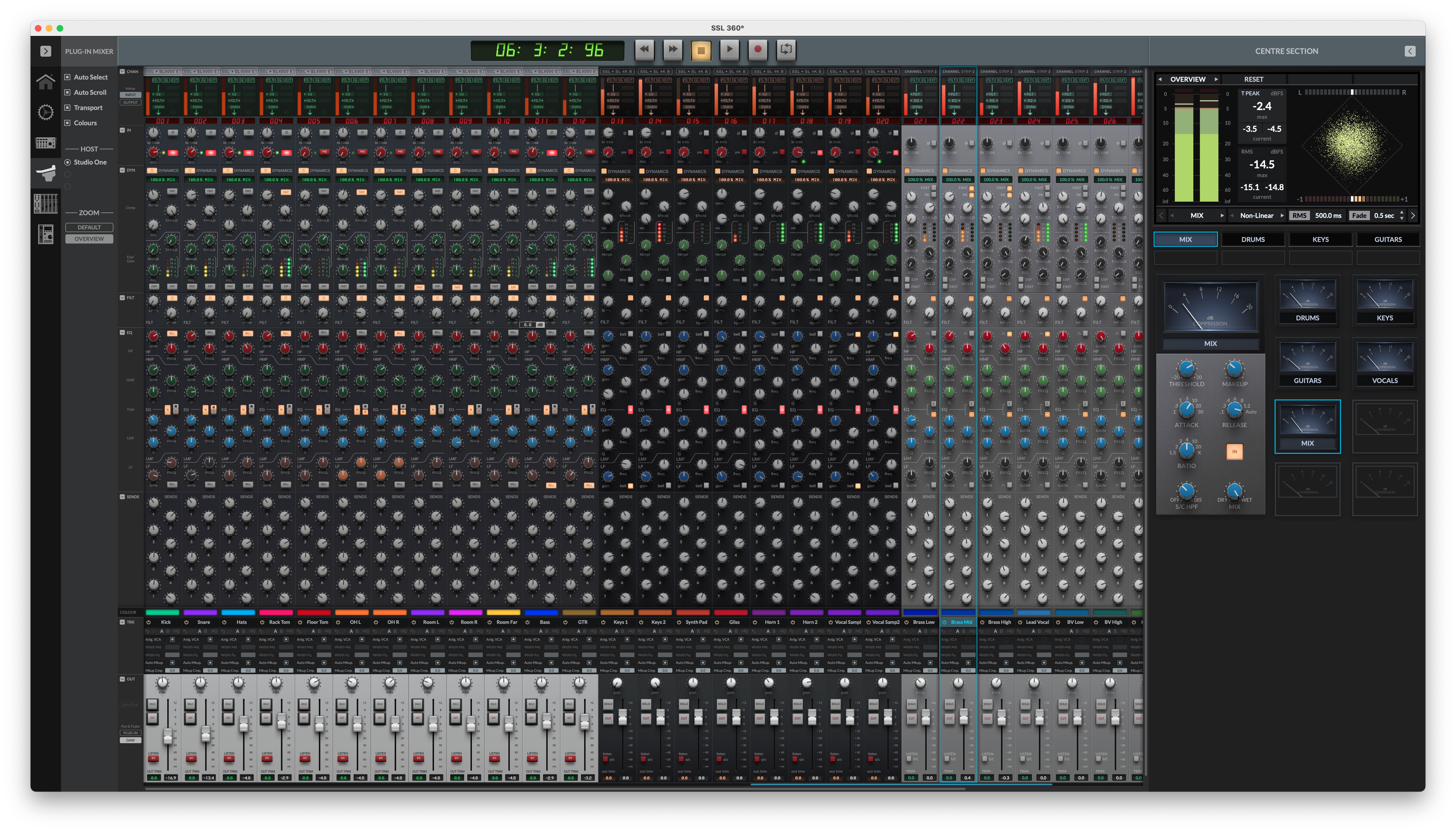Toggle phase invert on channel 001
This screenshot has width=1456, height=832.
pyautogui.click(x=172, y=133)
